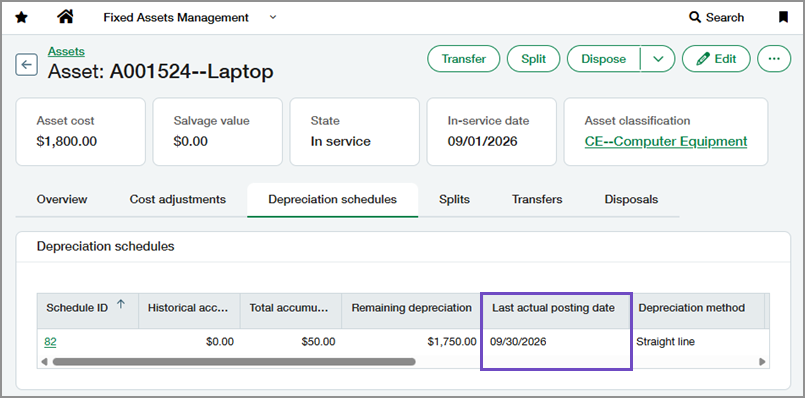The image size is (805, 398).
Task: Click the Depreciation method column header
Action: click(698, 311)
